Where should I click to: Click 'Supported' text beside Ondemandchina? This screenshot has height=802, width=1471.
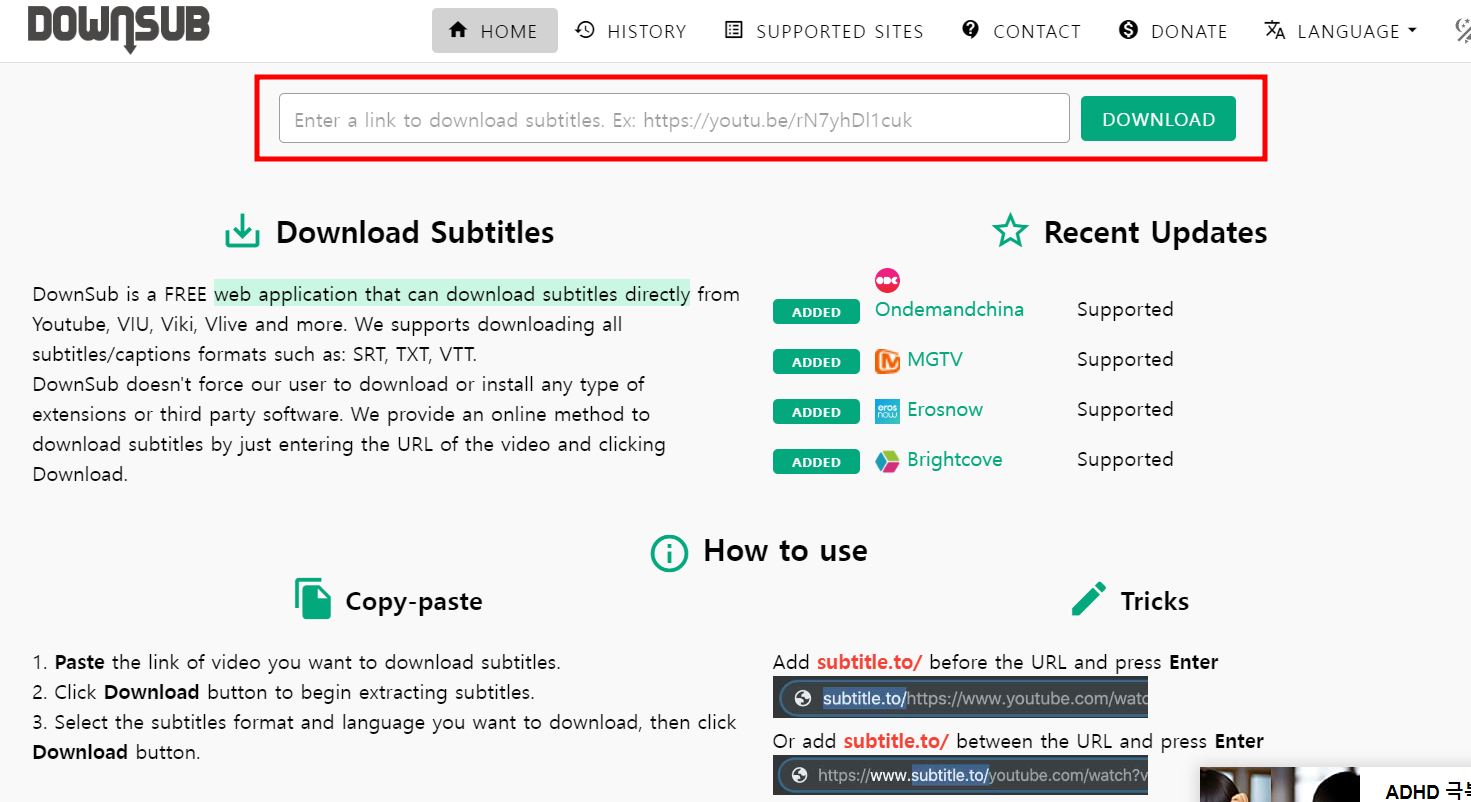pyautogui.click(x=1125, y=309)
